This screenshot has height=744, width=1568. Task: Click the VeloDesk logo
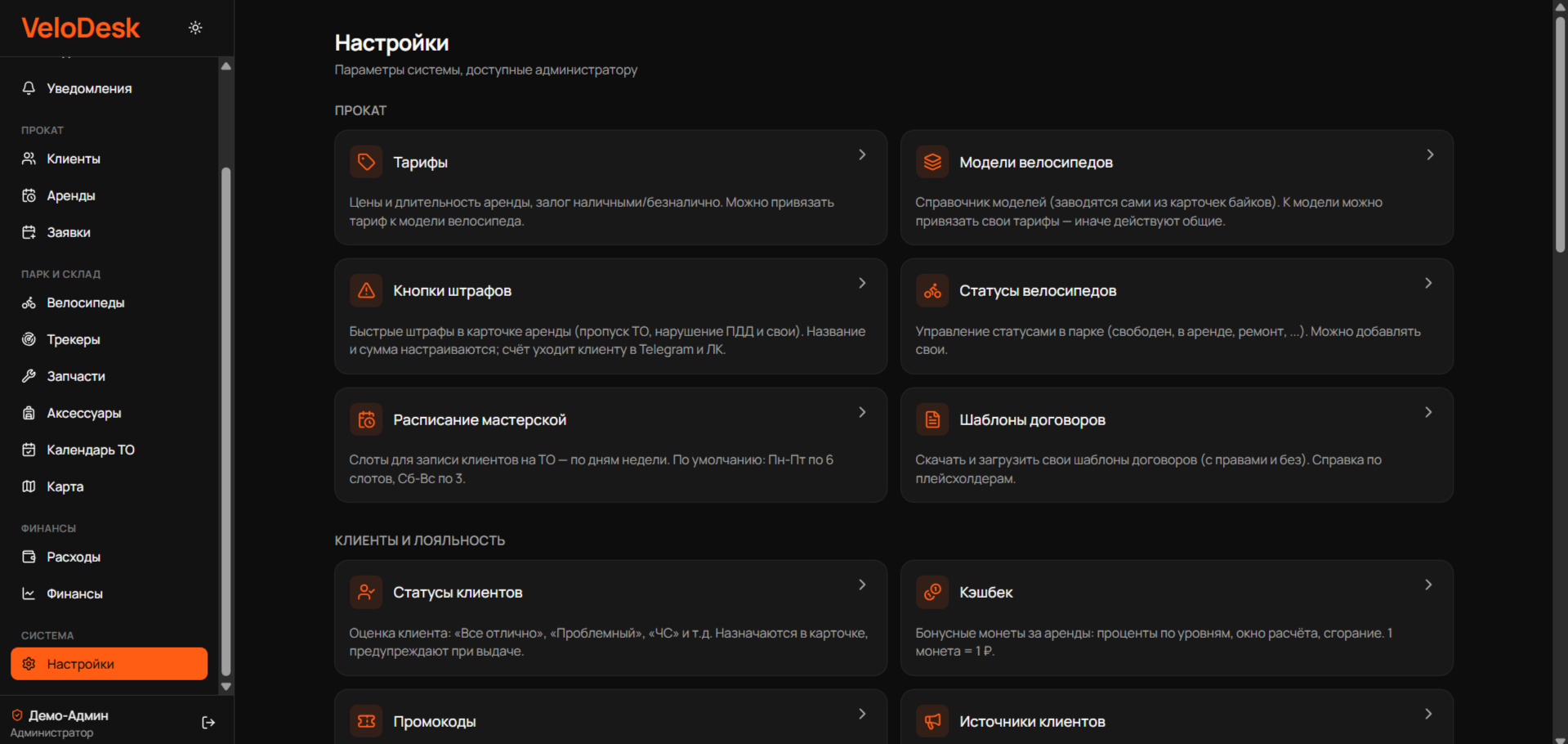(x=81, y=28)
